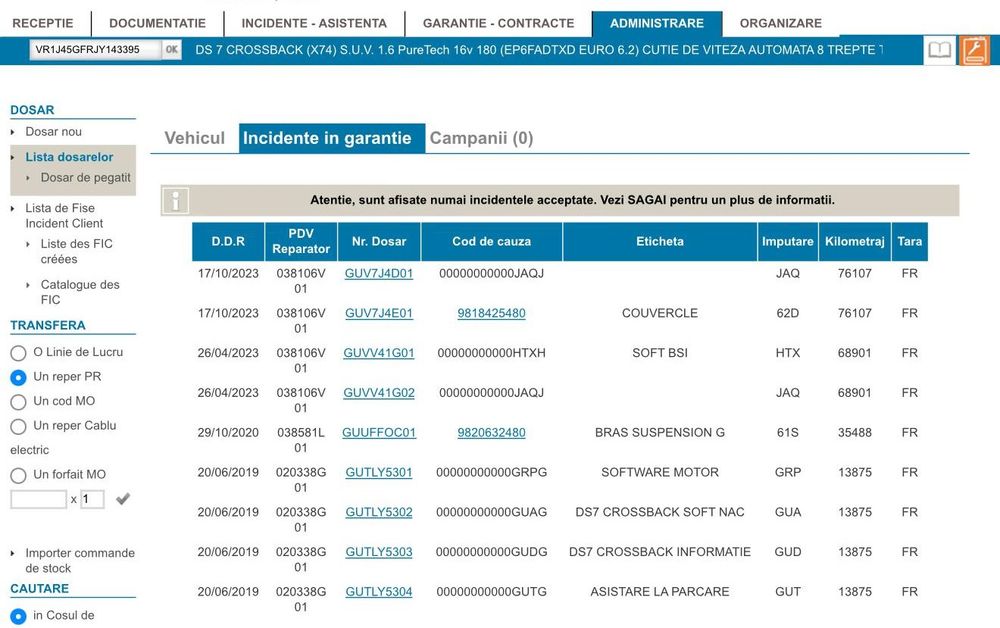
Task: Click 'SOFT BSI' label cell
Action: pos(660,353)
